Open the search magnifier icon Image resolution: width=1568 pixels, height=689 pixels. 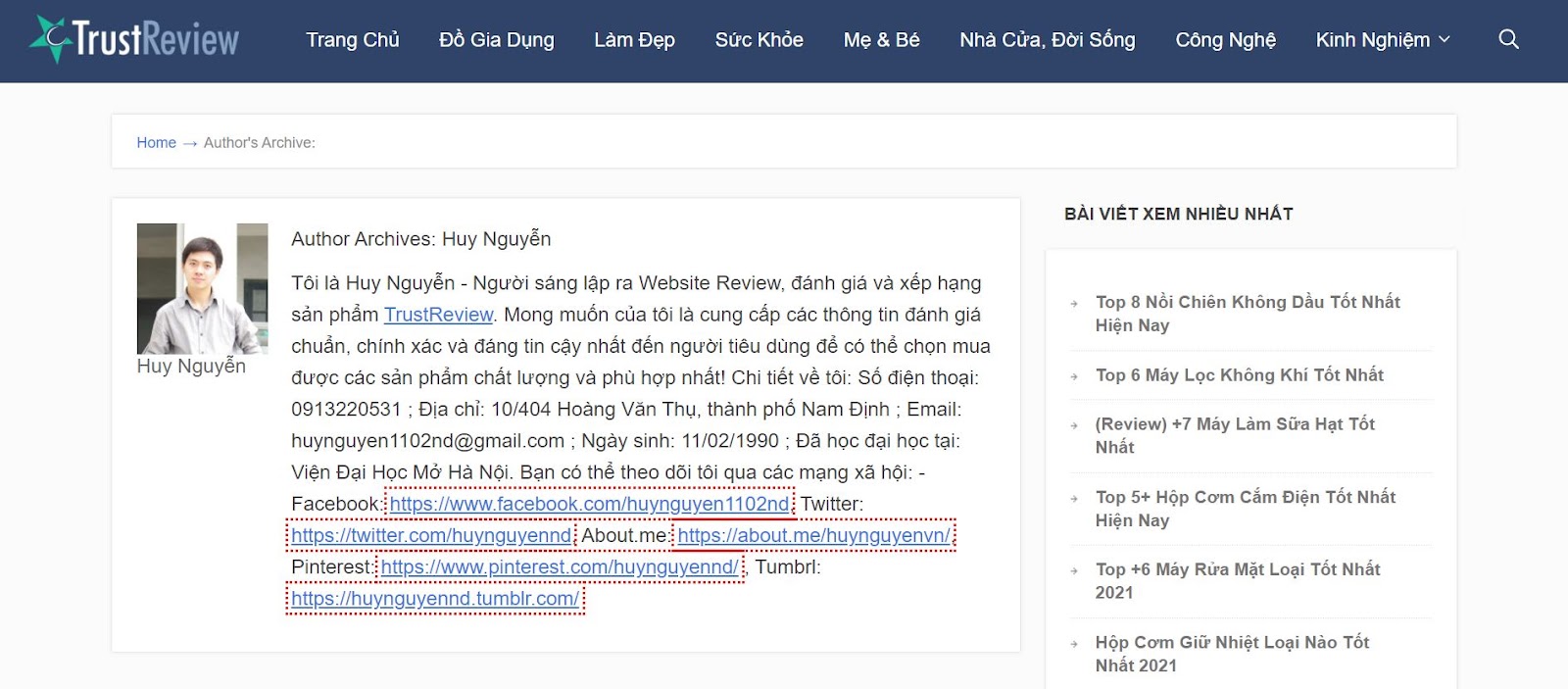point(1508,39)
